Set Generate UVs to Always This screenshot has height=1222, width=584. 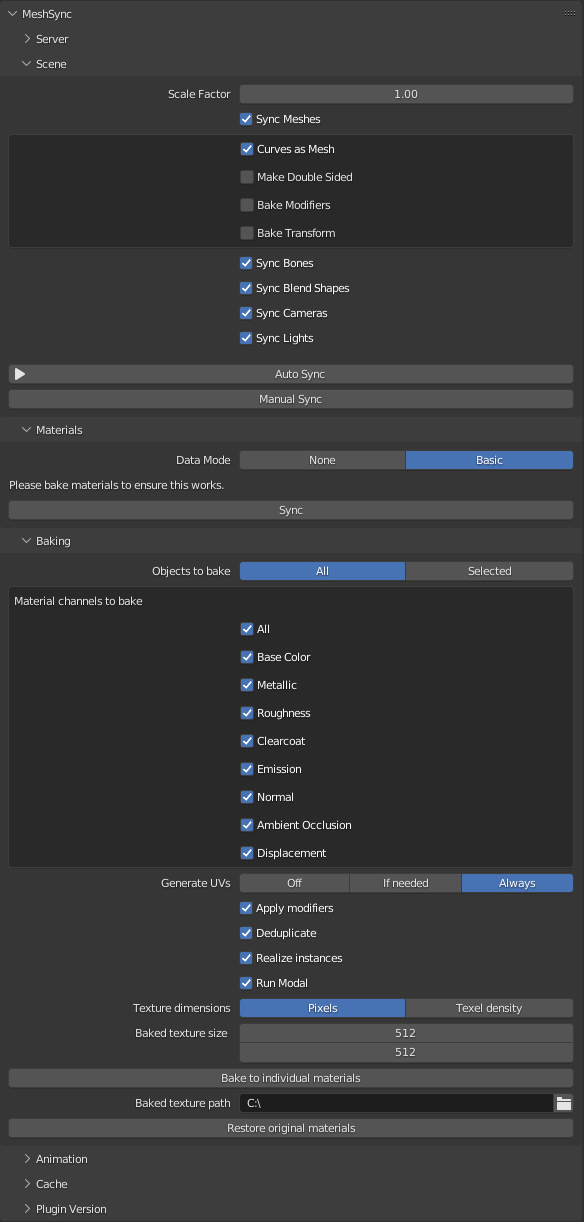517,883
